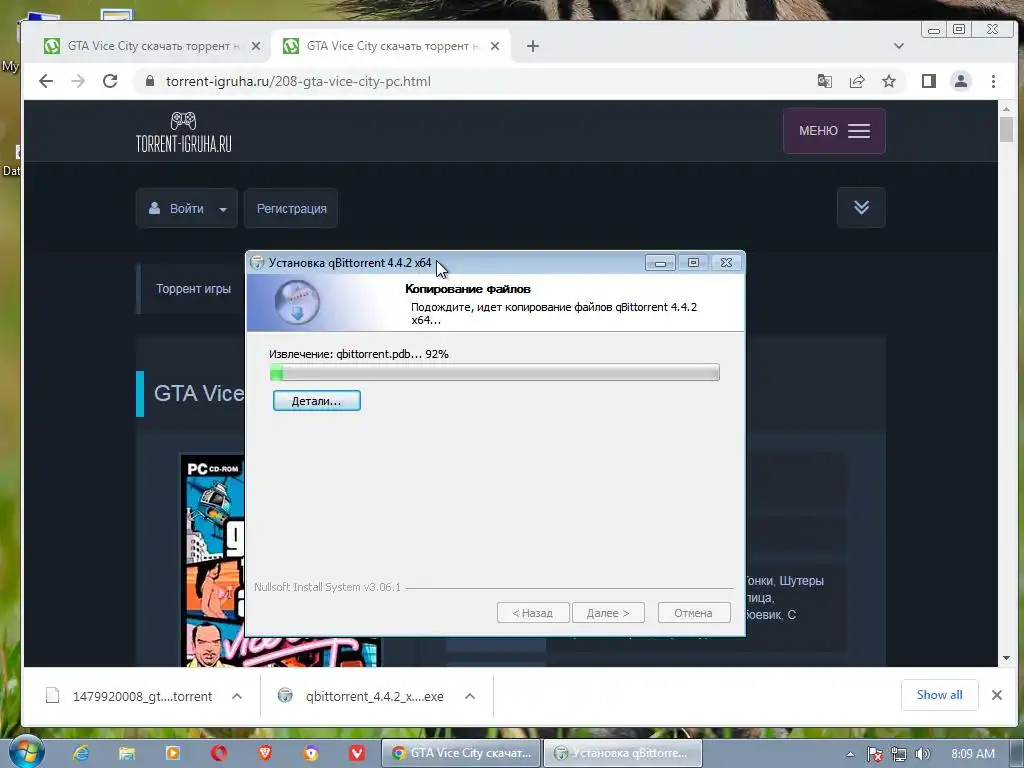Open the Windows Start menu
This screenshot has width=1024, height=768.
25,753
